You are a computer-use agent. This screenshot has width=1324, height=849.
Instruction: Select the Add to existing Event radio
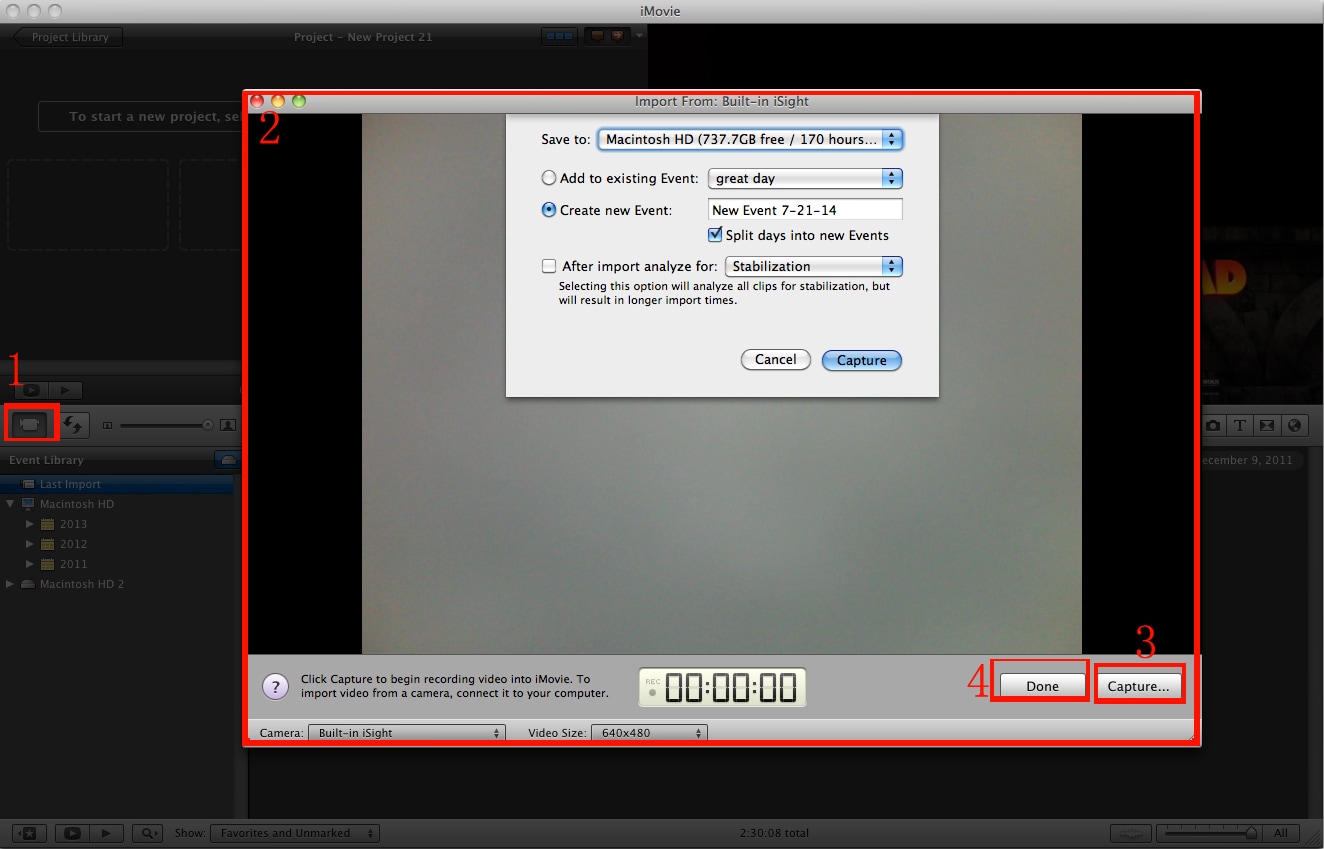pos(548,178)
